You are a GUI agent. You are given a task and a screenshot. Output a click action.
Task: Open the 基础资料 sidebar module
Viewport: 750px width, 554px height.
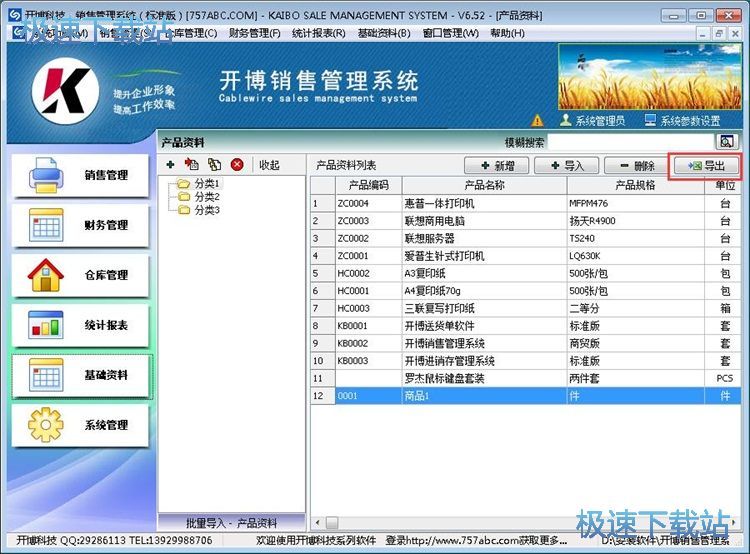82,376
